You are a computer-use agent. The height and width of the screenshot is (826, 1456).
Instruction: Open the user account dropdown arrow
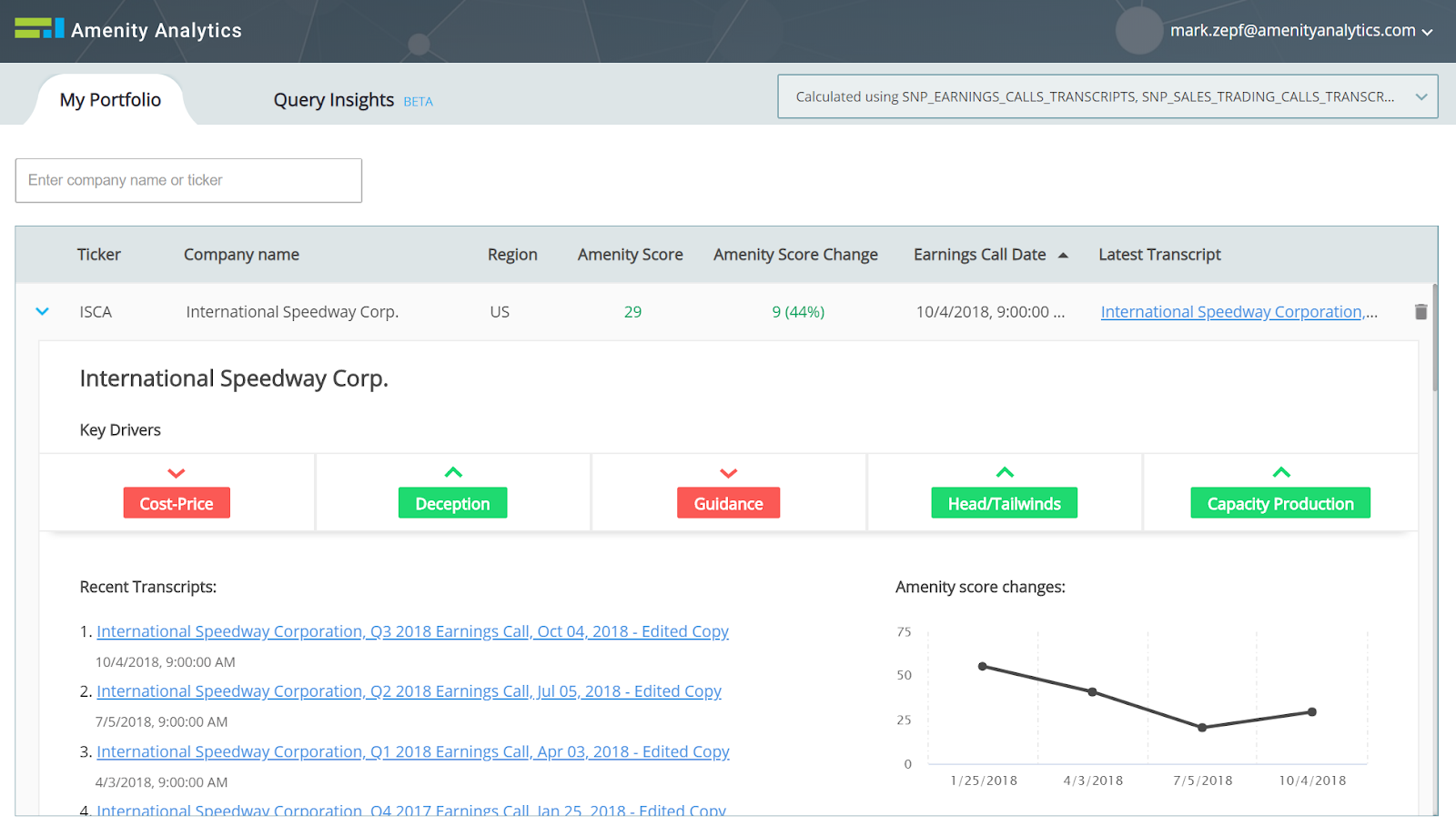pos(1428,32)
